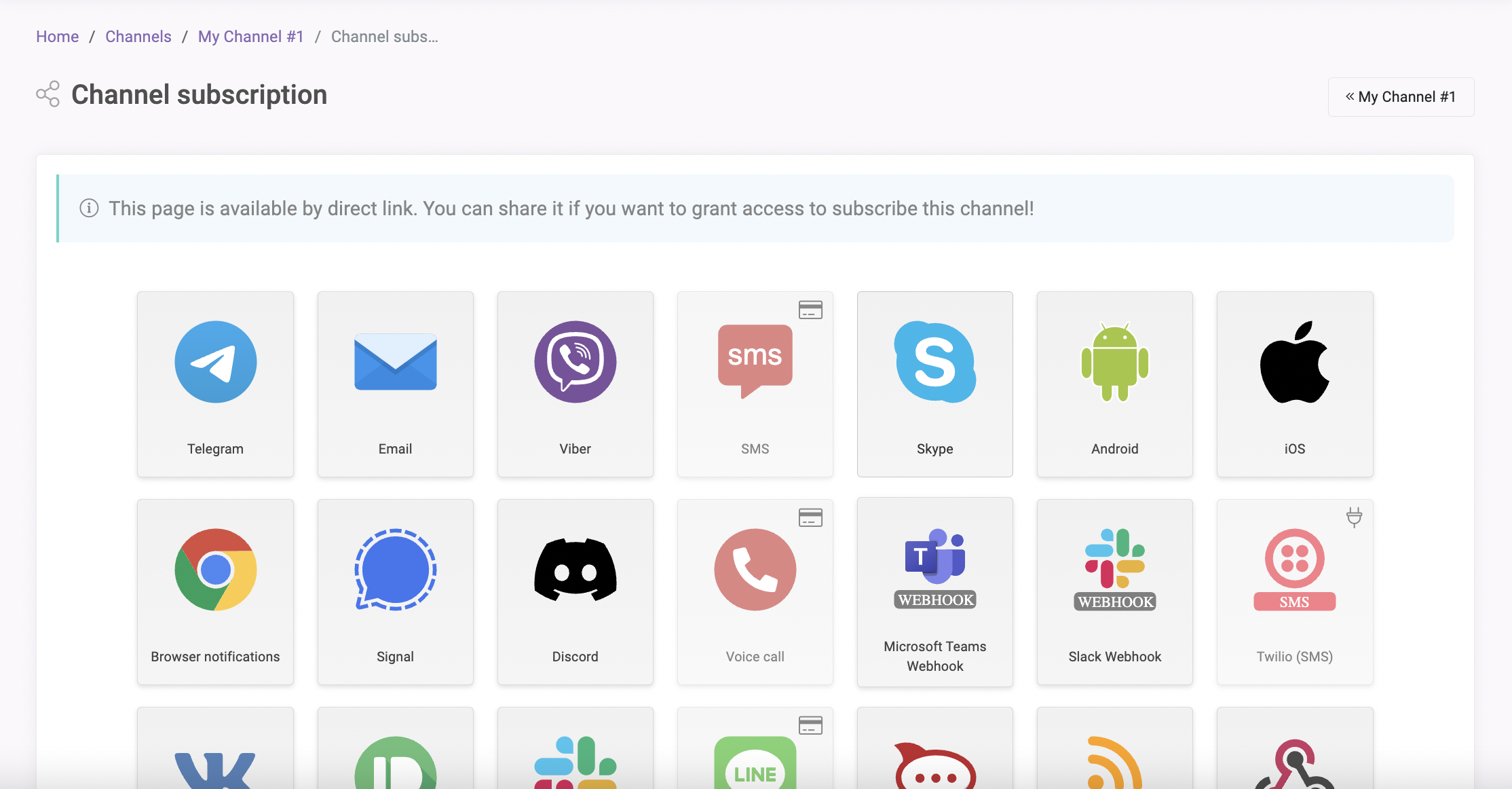1512x789 pixels.
Task: Click the 'Microsoft Teams Webhook' label
Action: click(x=934, y=656)
